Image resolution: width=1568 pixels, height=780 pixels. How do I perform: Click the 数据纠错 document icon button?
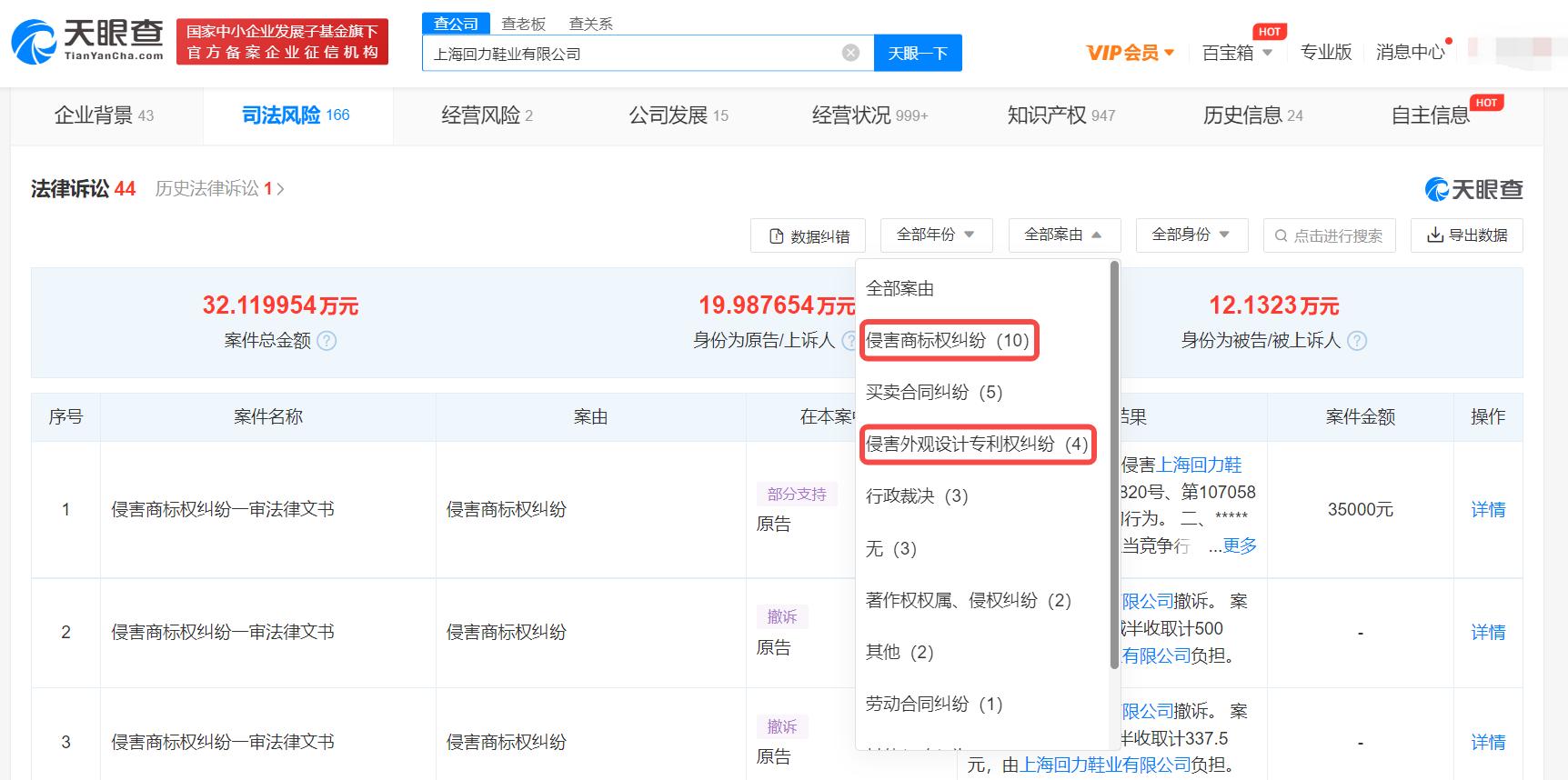(x=809, y=236)
